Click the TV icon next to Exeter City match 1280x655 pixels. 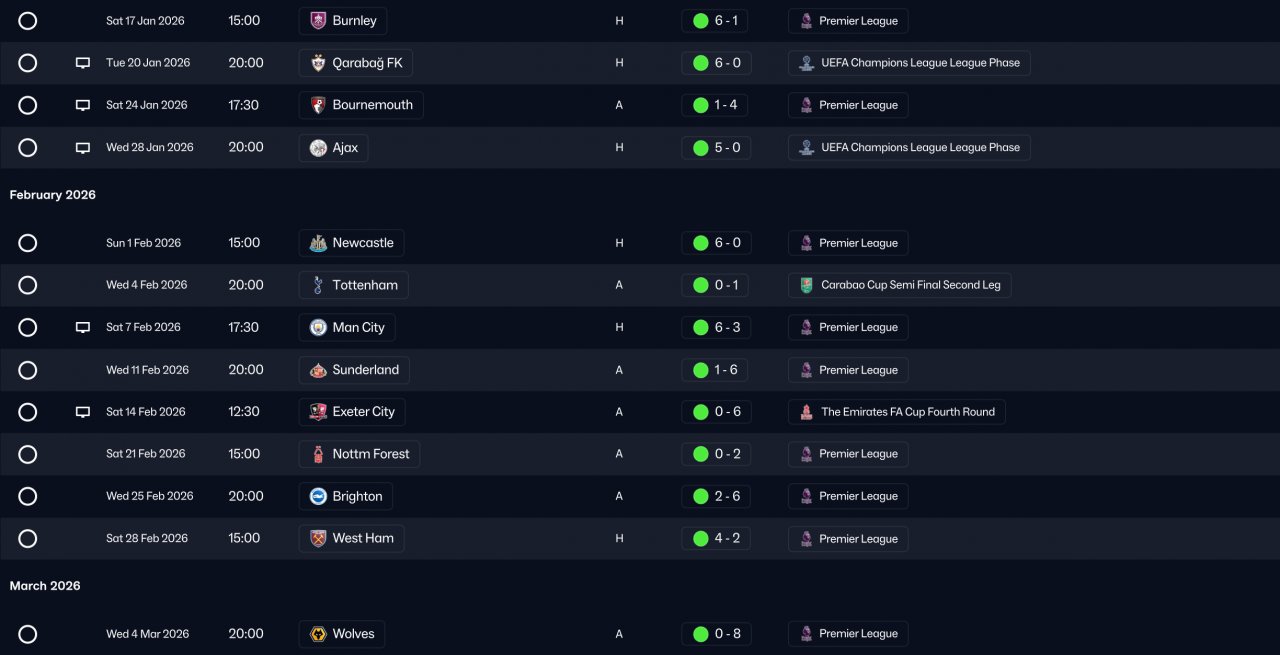tap(83, 412)
